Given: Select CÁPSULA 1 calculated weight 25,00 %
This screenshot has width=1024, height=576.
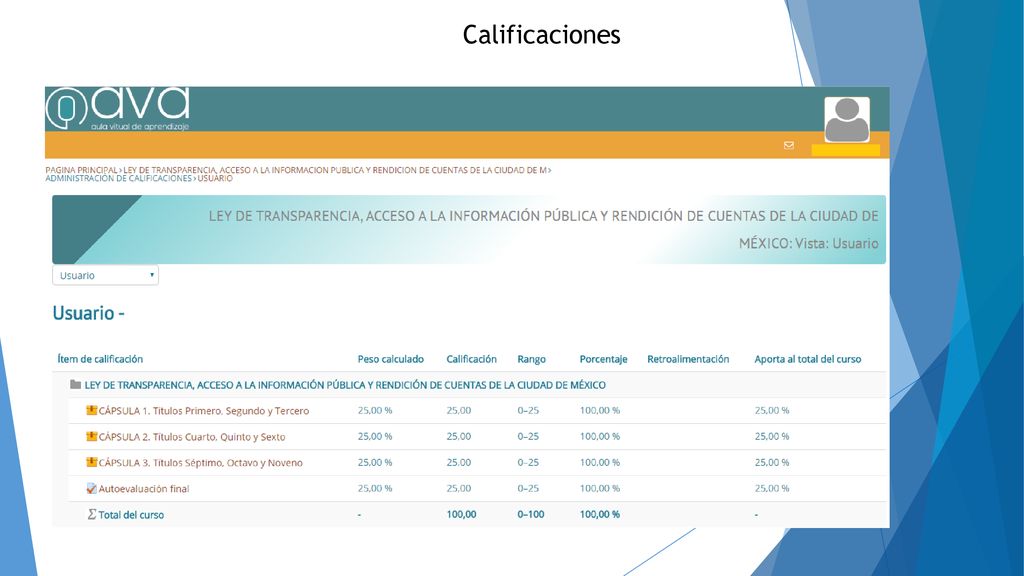Looking at the screenshot, I should [x=375, y=410].
